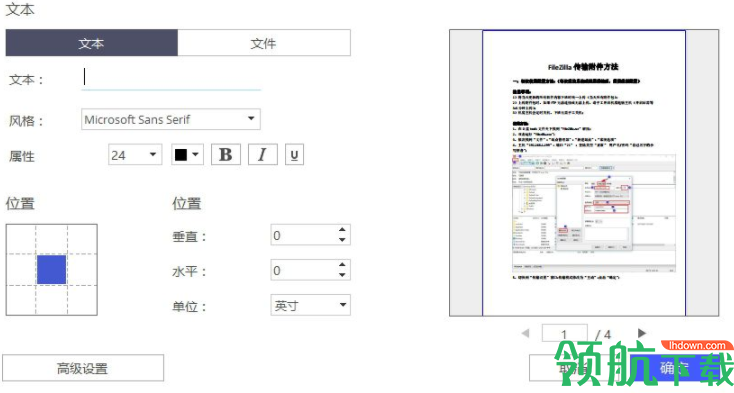Screen dimensions: 734x393
Task: Switch to the 文本 tab
Action: tap(91, 43)
